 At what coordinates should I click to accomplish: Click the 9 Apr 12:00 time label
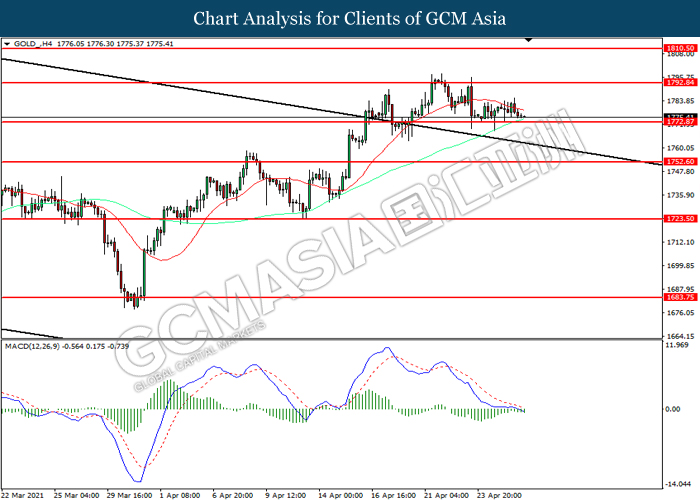tap(285, 495)
